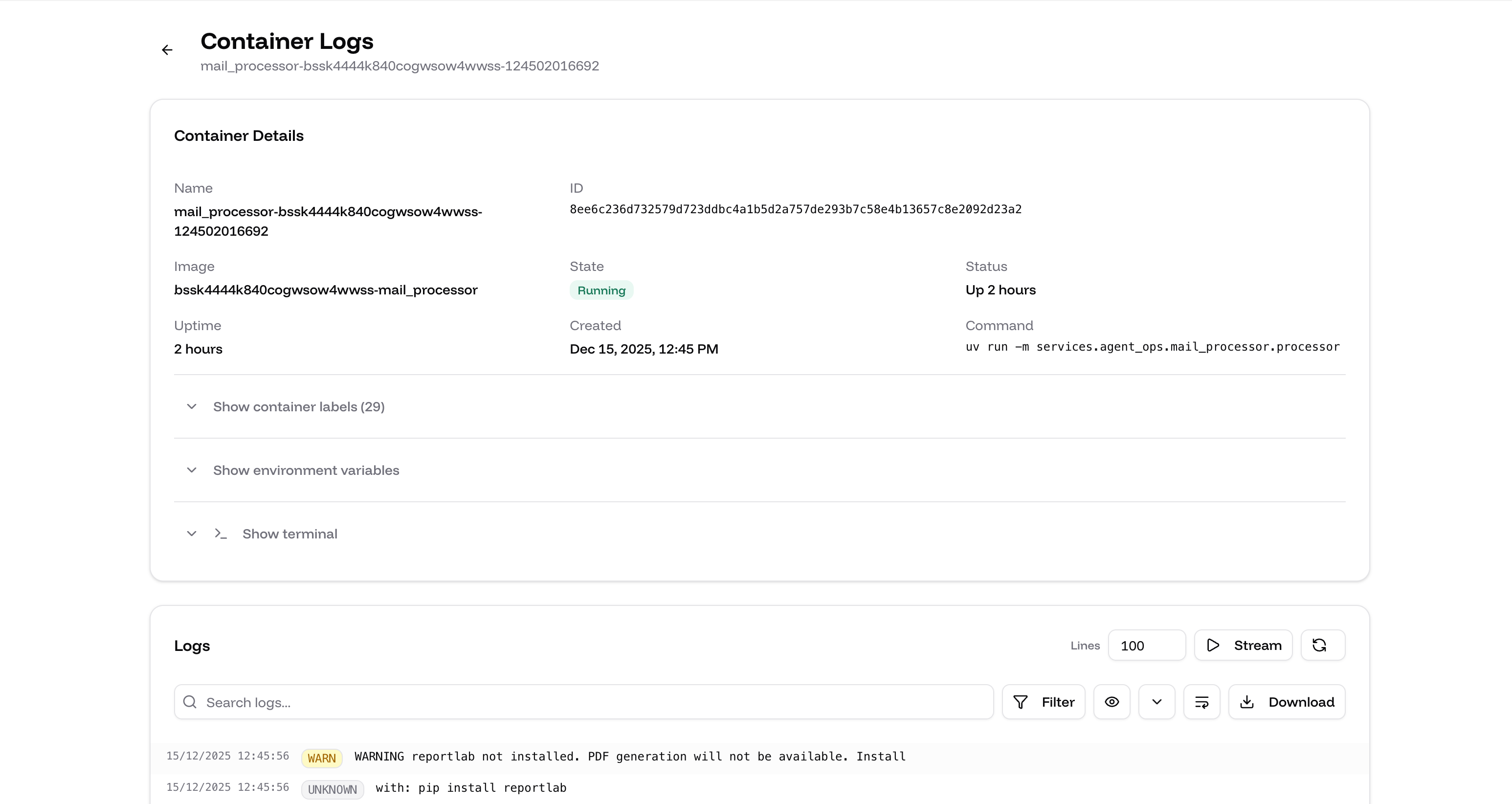This screenshot has width=1512, height=804.
Task: Toggle the eye visibility icon in logs toolbar
Action: click(1112, 702)
